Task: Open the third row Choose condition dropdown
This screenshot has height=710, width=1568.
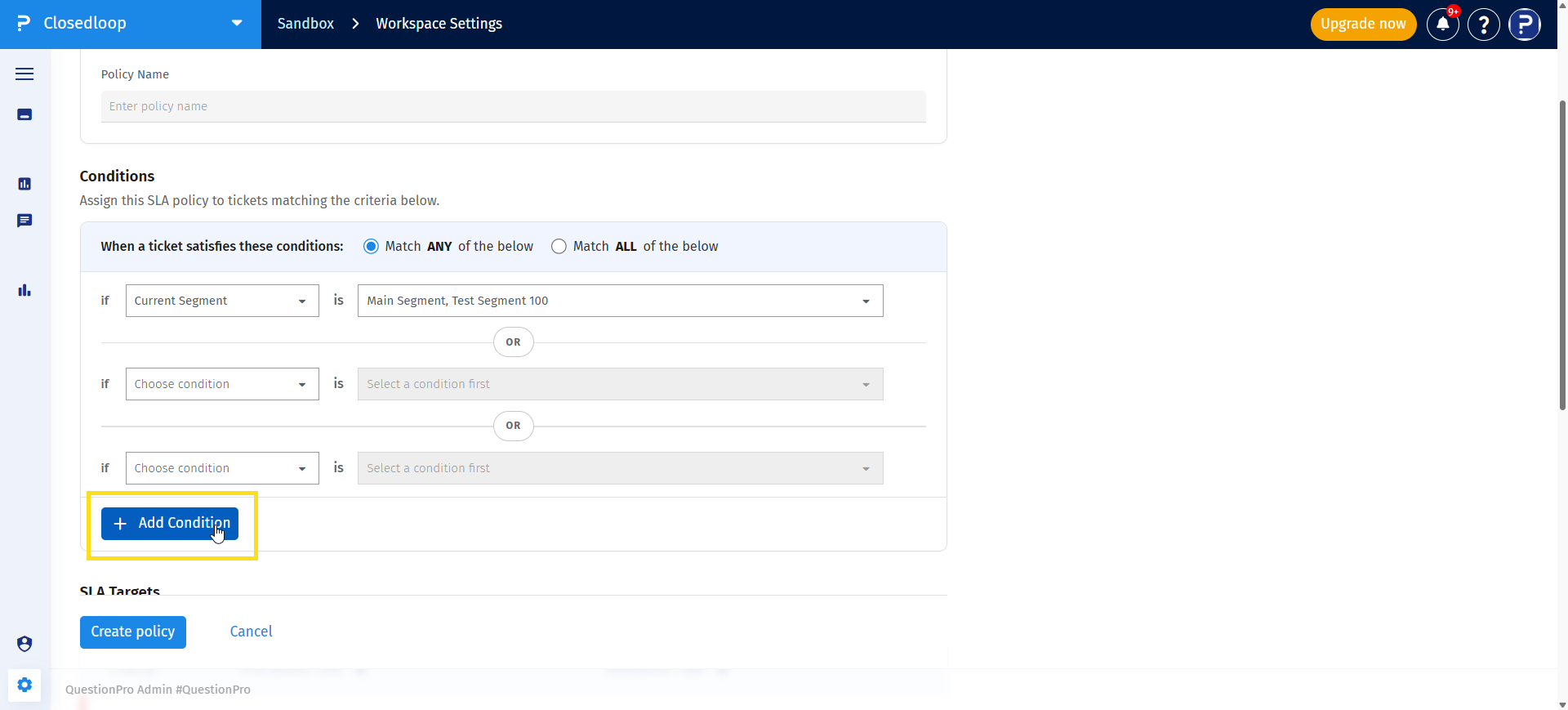Action: 222,468
